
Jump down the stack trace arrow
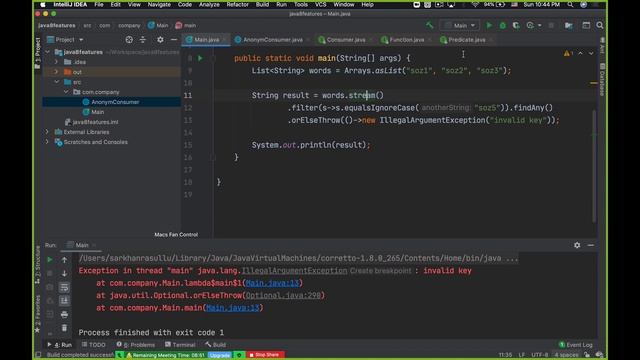tap(64, 273)
